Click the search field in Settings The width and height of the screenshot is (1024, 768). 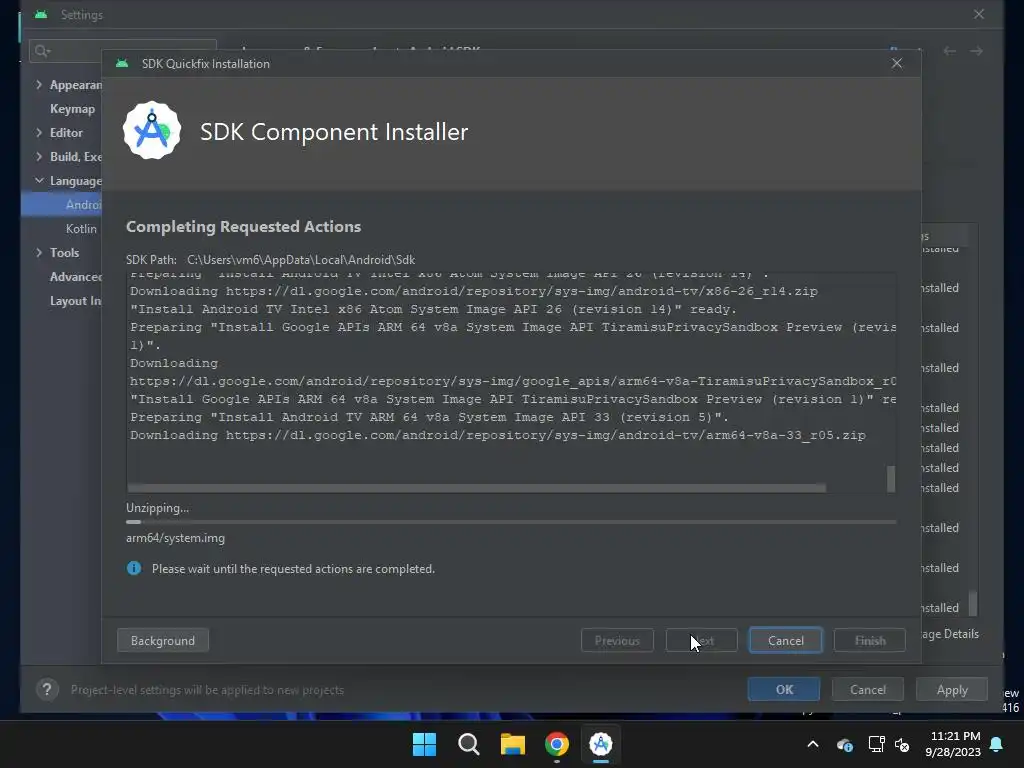(x=122, y=50)
